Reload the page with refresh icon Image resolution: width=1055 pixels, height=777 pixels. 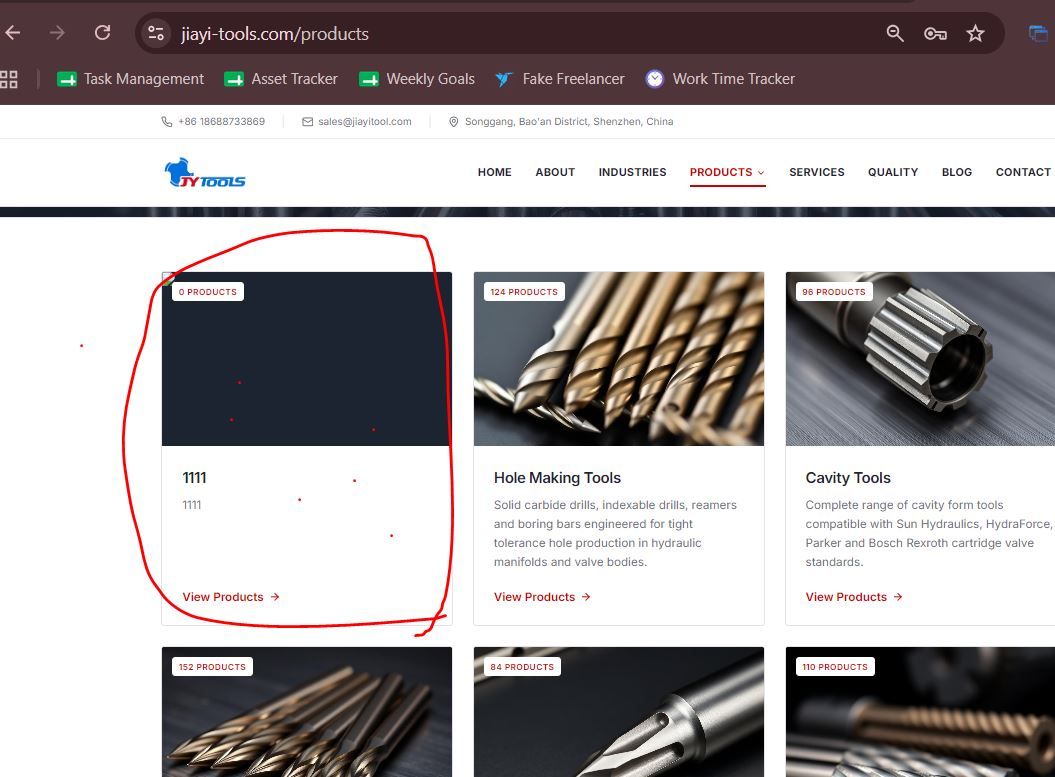102,32
